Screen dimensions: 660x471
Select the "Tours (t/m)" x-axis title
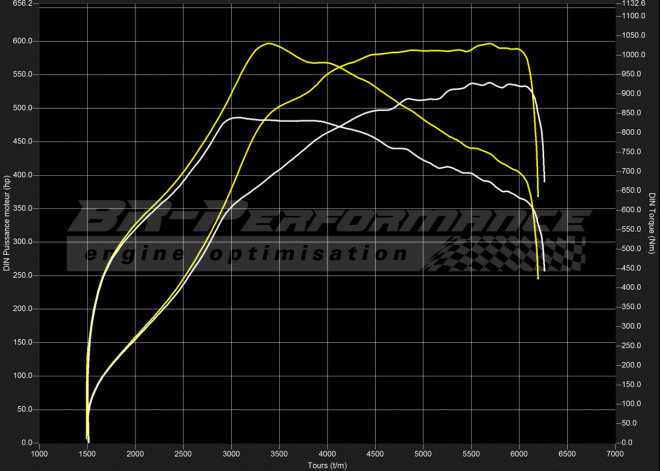(x=327, y=465)
